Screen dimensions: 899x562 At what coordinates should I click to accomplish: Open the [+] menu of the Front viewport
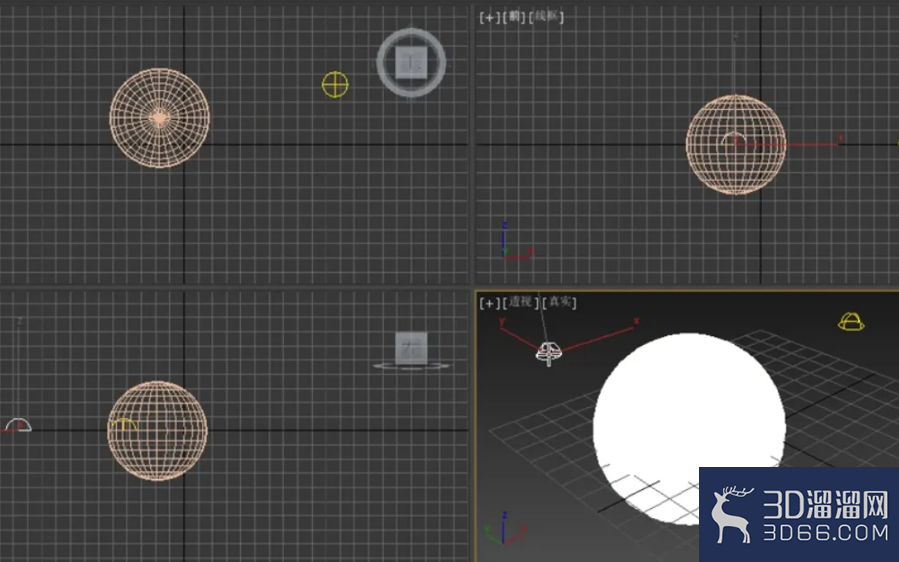click(489, 17)
